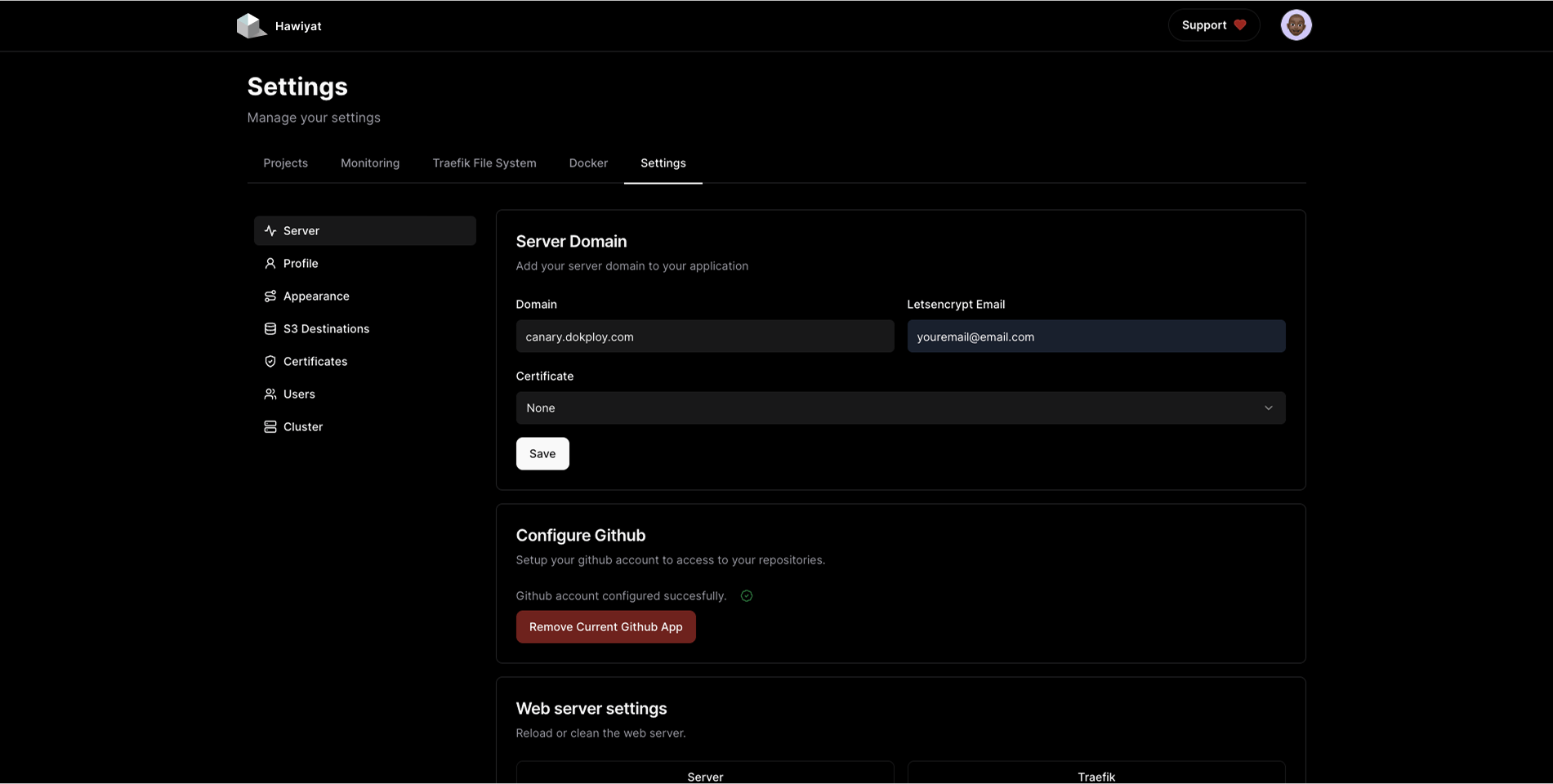Viewport: 1553px width, 784px height.
Task: Open Users settings section
Action: click(365, 394)
